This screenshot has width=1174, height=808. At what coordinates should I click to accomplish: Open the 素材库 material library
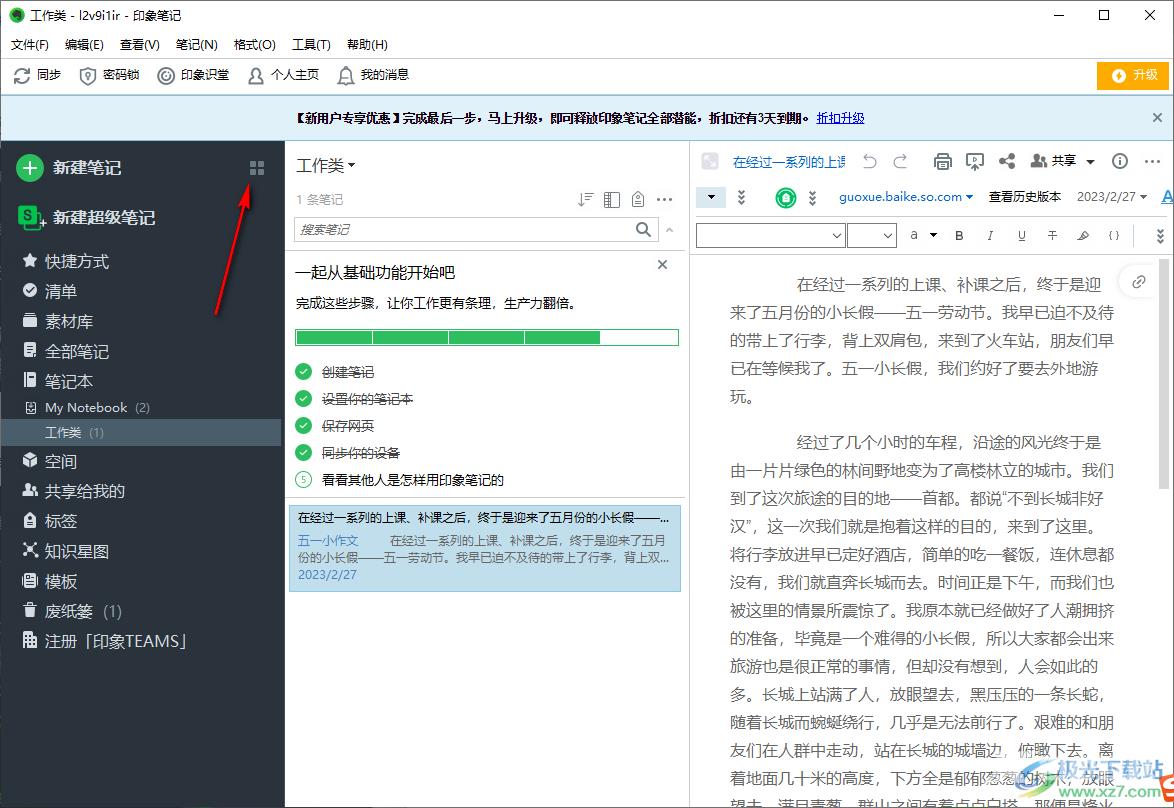pos(58,321)
